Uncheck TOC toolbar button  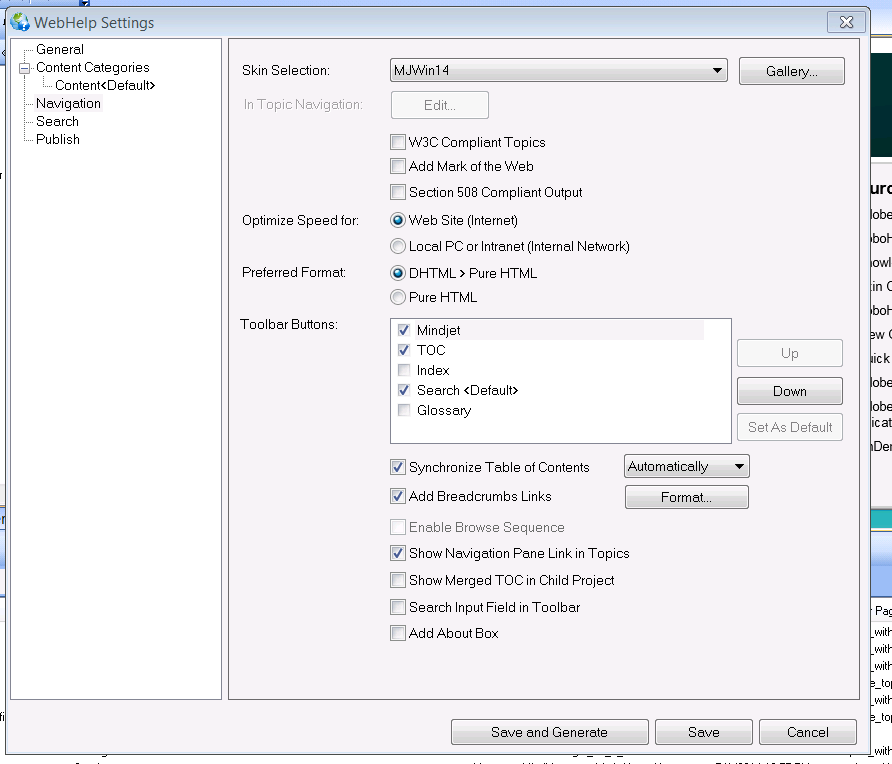click(404, 350)
